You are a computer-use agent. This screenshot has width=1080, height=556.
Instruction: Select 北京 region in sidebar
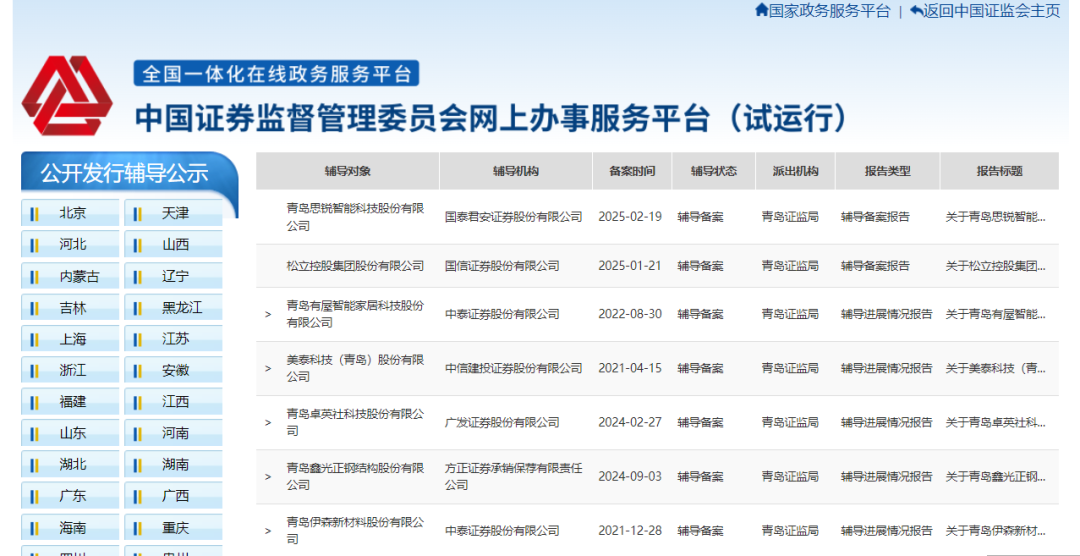[x=70, y=213]
